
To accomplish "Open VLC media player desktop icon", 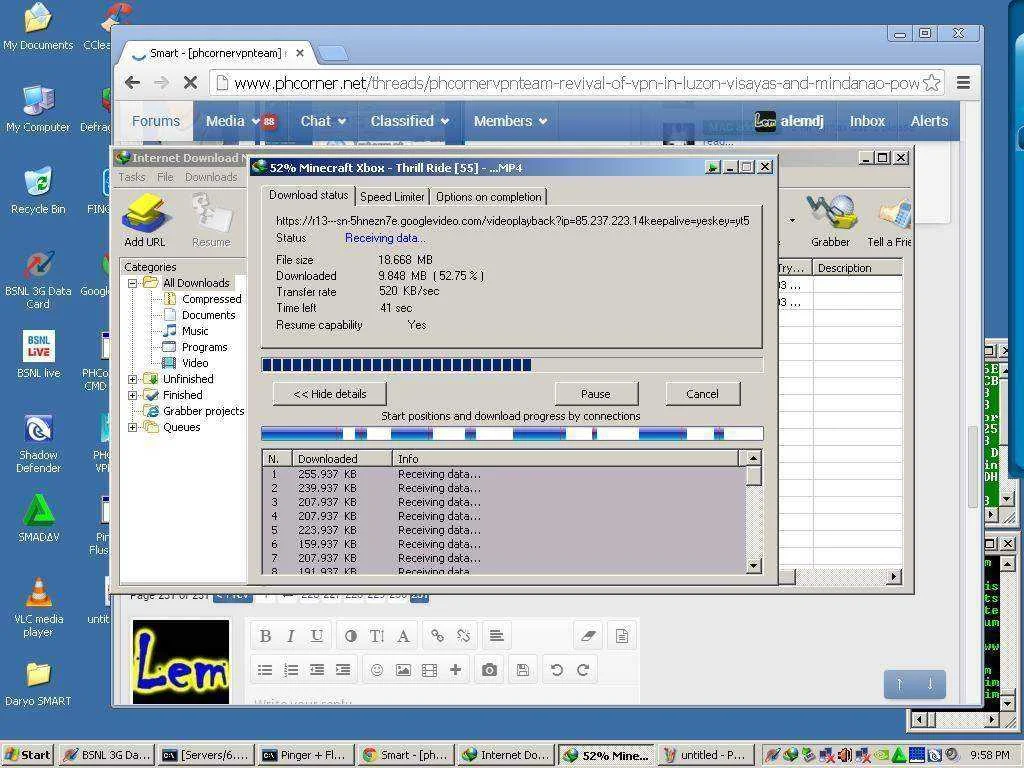I will pos(39,607).
